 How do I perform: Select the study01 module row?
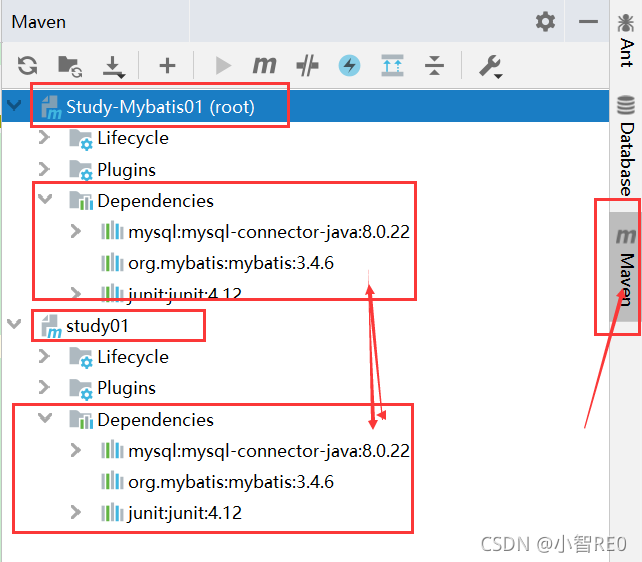(305, 326)
